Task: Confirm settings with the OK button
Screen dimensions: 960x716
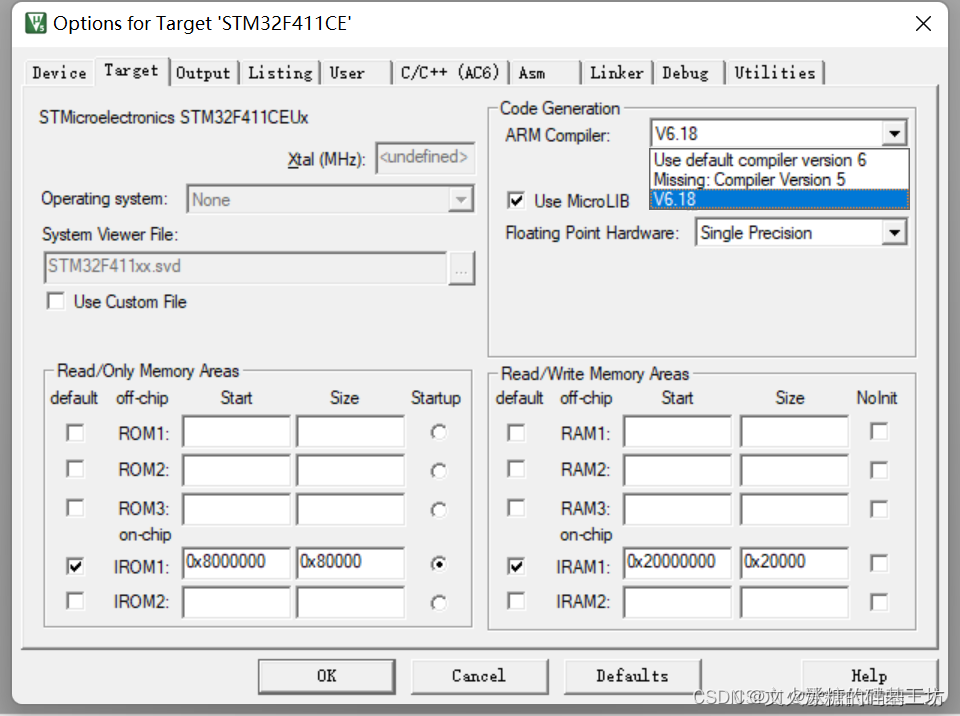Action: (326, 676)
